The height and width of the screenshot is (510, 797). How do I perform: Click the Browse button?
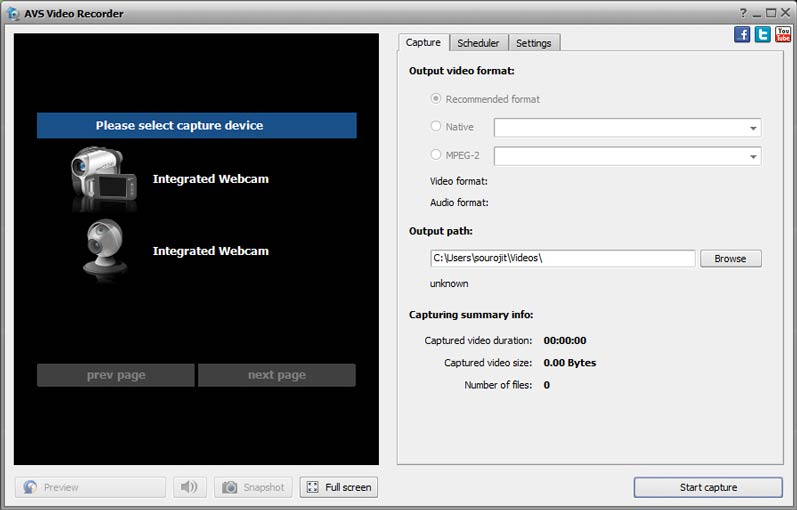(x=730, y=258)
